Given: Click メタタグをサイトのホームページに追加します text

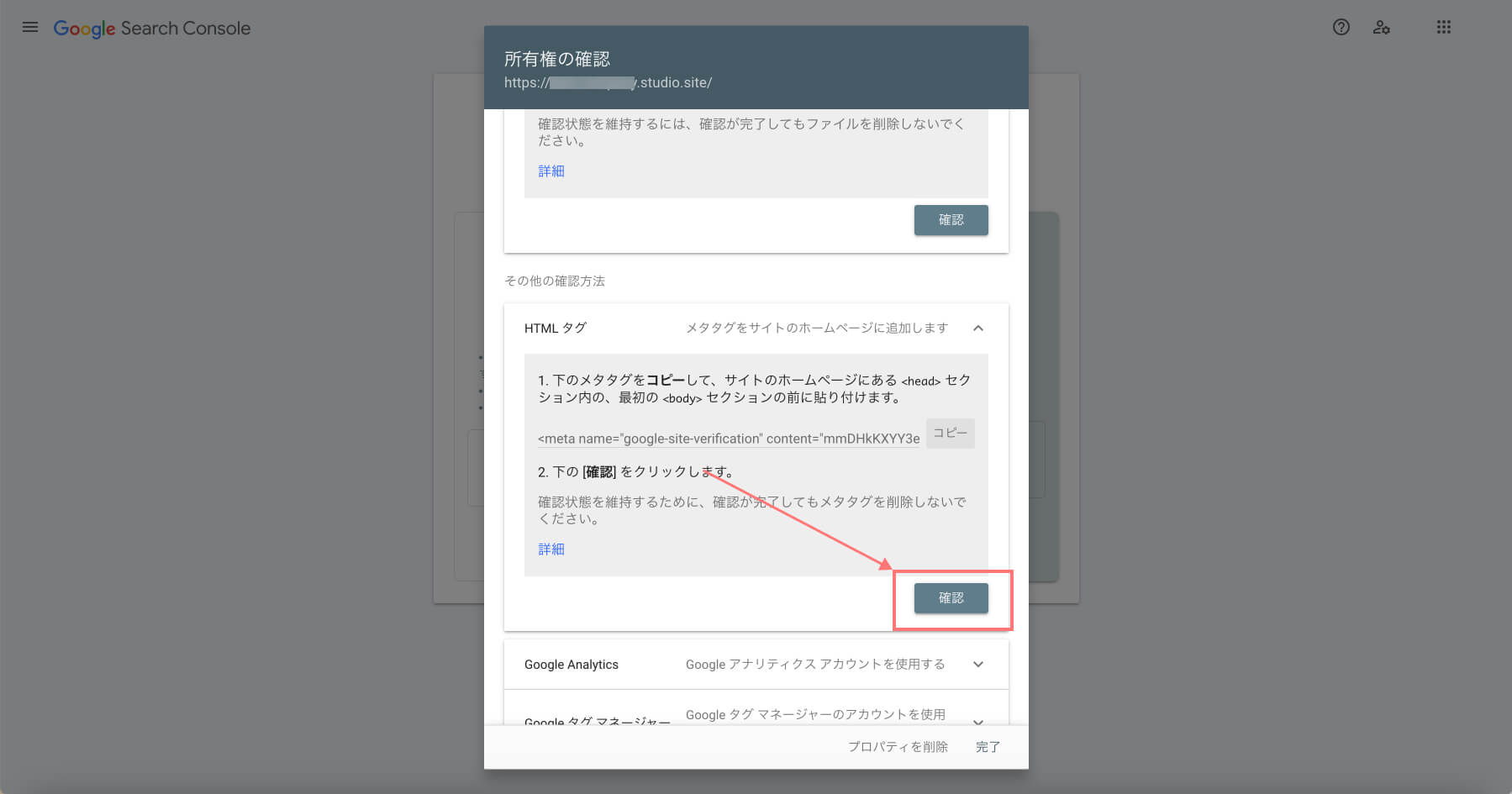Looking at the screenshot, I should (817, 328).
